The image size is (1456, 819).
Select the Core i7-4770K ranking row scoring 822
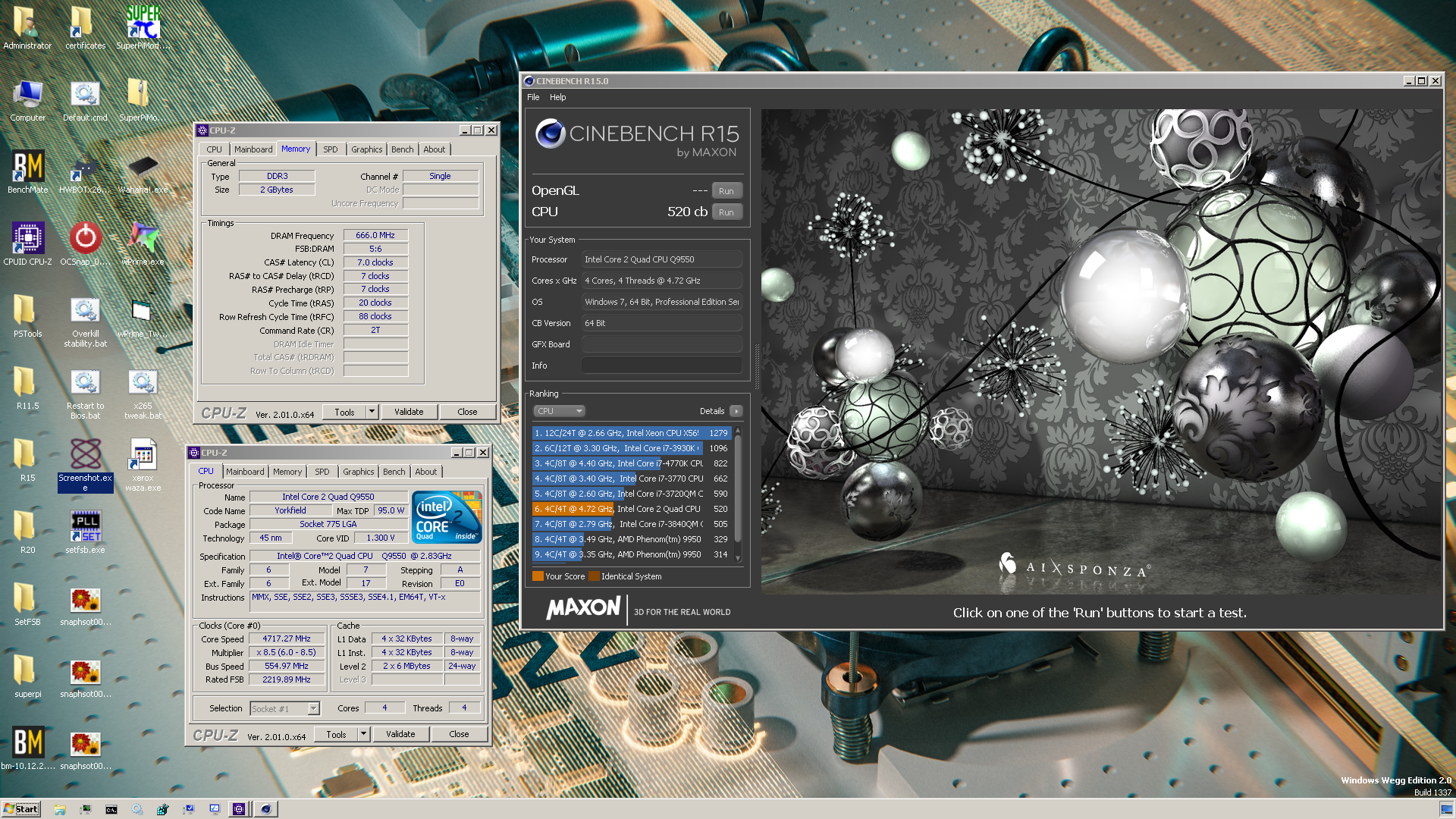coord(632,463)
